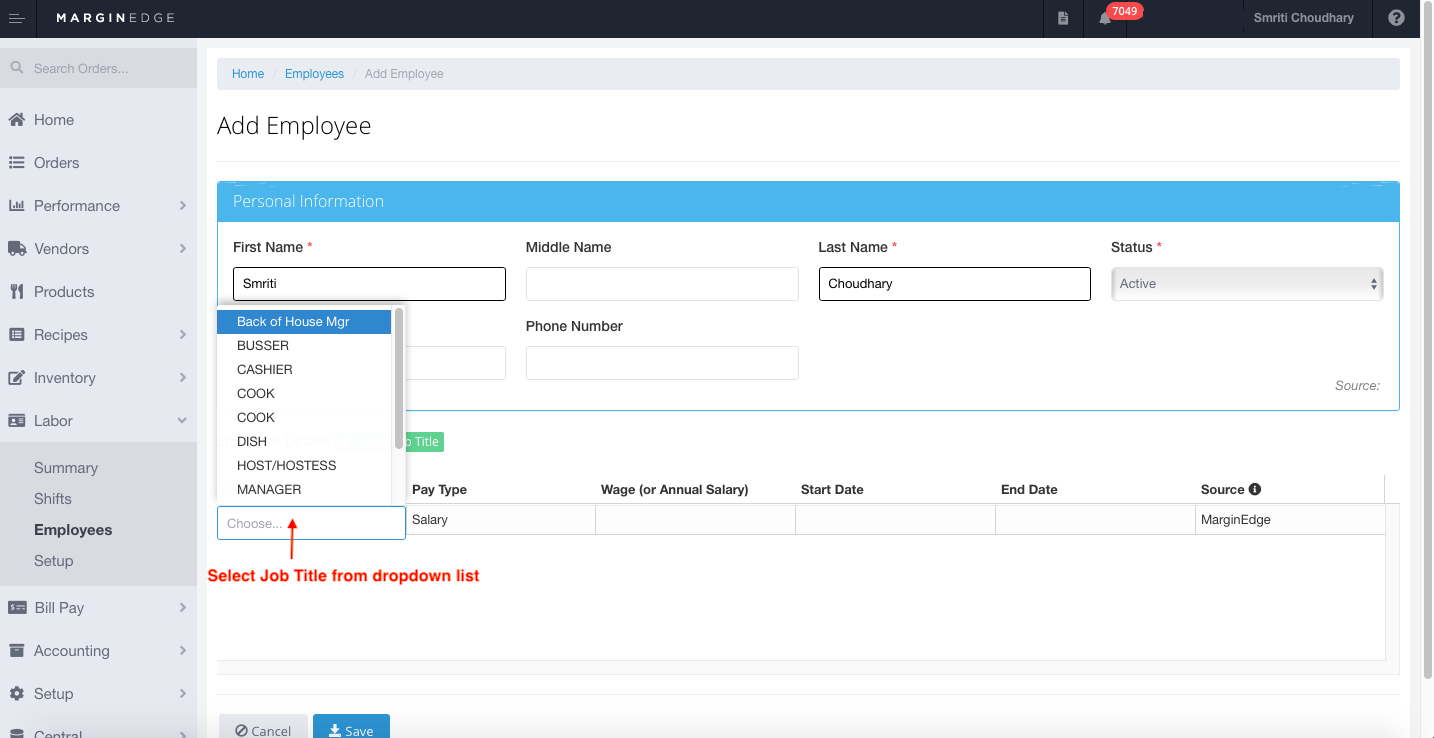Click the Orders list icon
The width and height of the screenshot is (1434, 738).
[x=16, y=163]
